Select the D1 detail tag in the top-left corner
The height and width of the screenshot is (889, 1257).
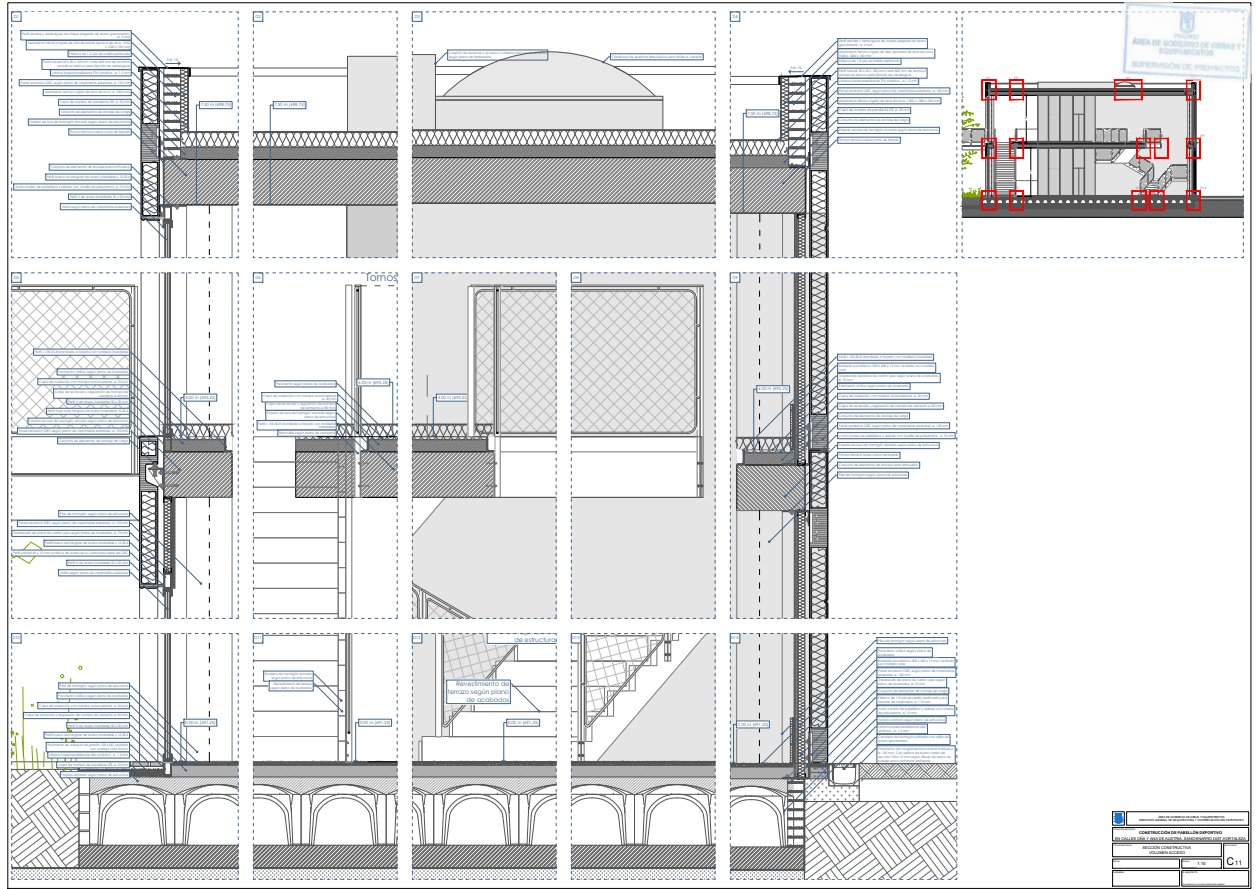pos(17,17)
